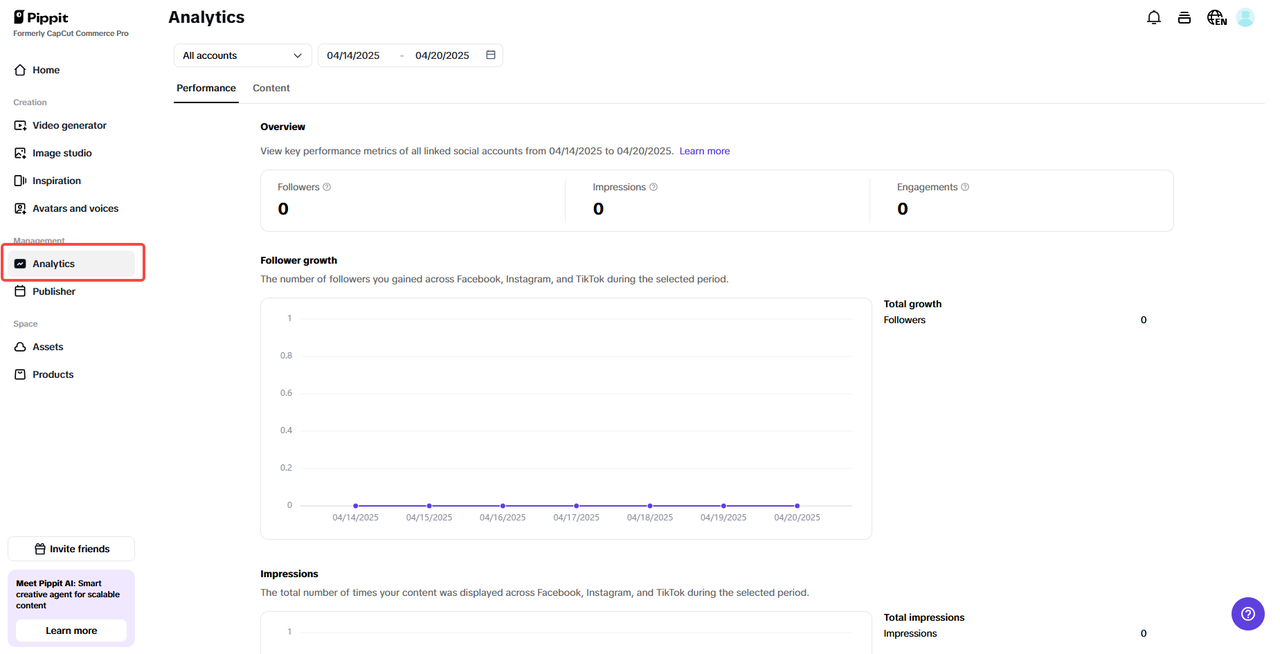Click the start date 04/14/2025 field
1280x654 pixels.
pos(353,55)
